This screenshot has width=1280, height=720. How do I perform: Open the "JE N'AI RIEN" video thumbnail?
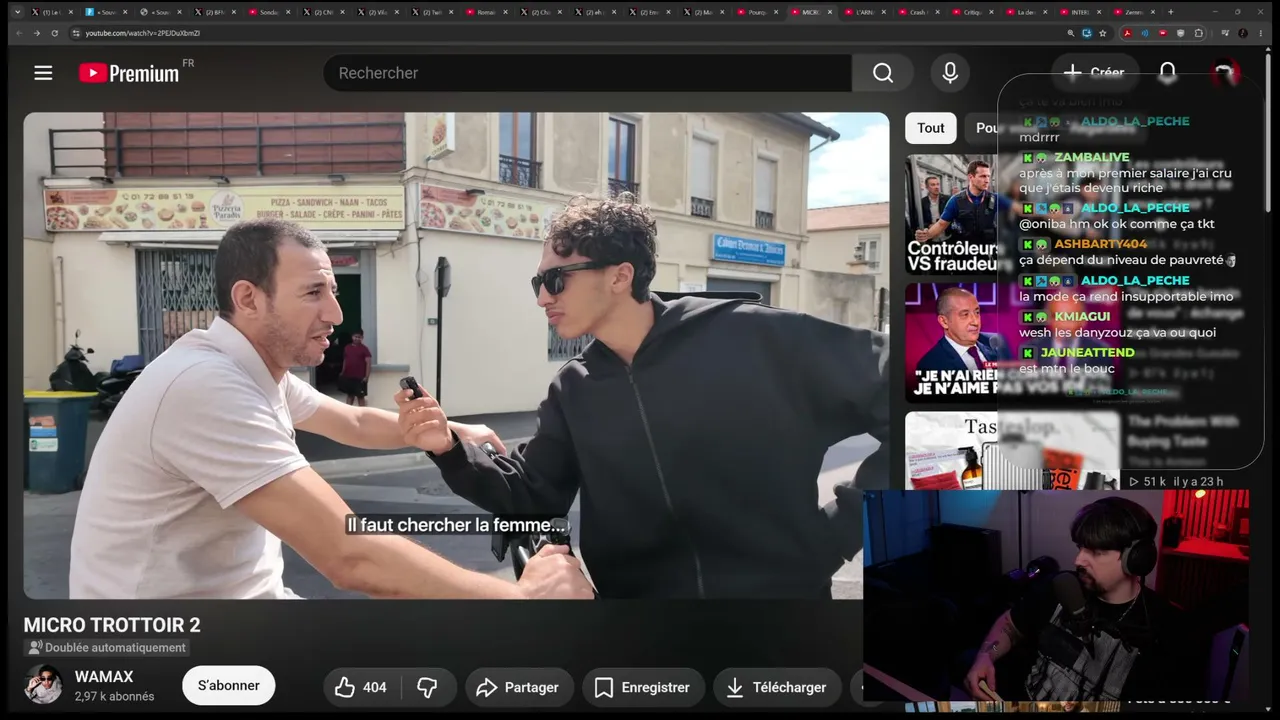951,342
